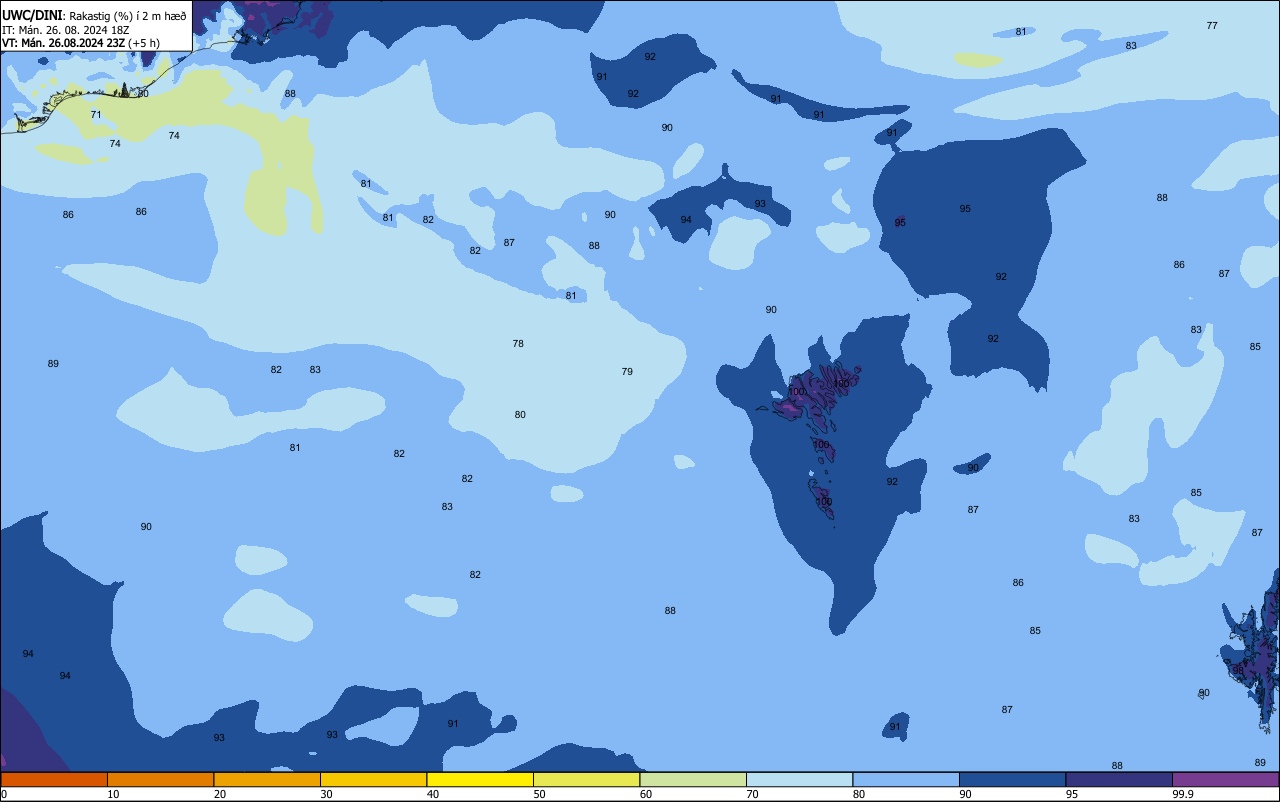
Task: Select the 50–60 yellow-green legend swatch
Action: (x=586, y=779)
